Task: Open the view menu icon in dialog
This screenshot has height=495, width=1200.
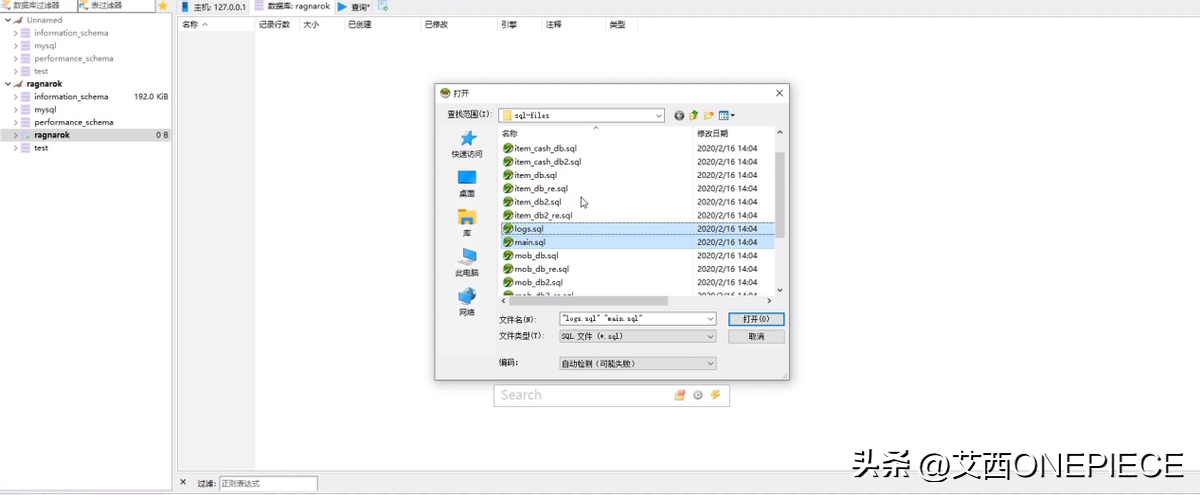Action: tap(726, 116)
